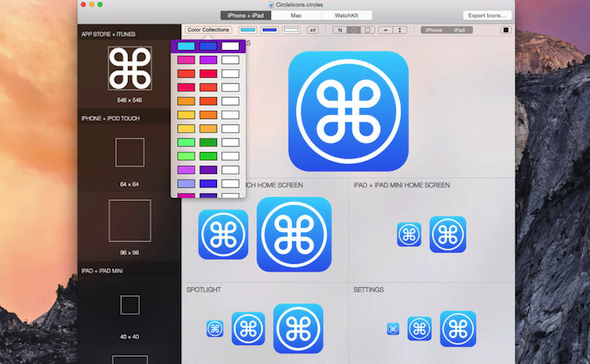Click the SPOTLIGHT section label

point(204,289)
